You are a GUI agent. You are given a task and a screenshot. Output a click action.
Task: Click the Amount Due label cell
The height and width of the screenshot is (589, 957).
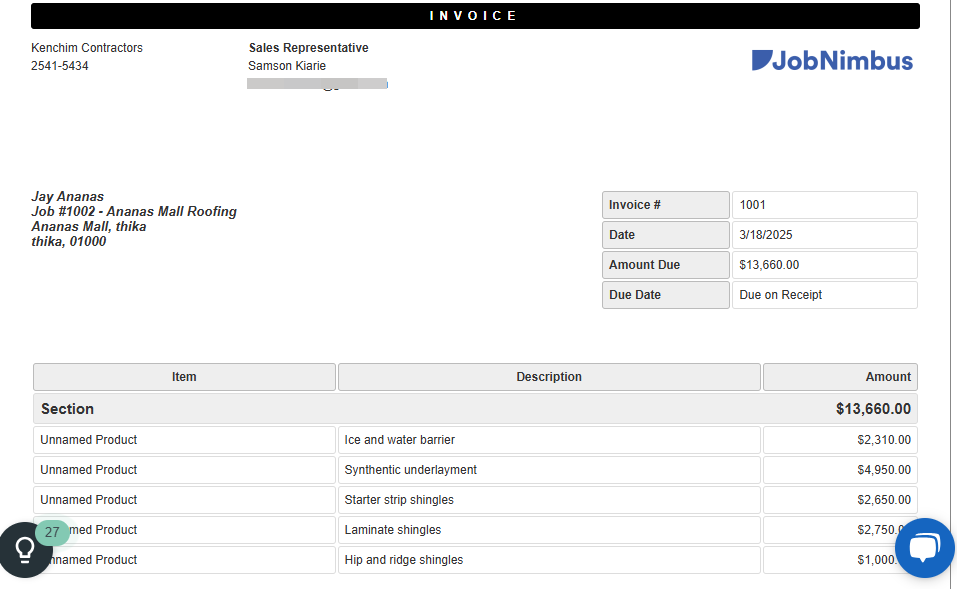pos(666,265)
